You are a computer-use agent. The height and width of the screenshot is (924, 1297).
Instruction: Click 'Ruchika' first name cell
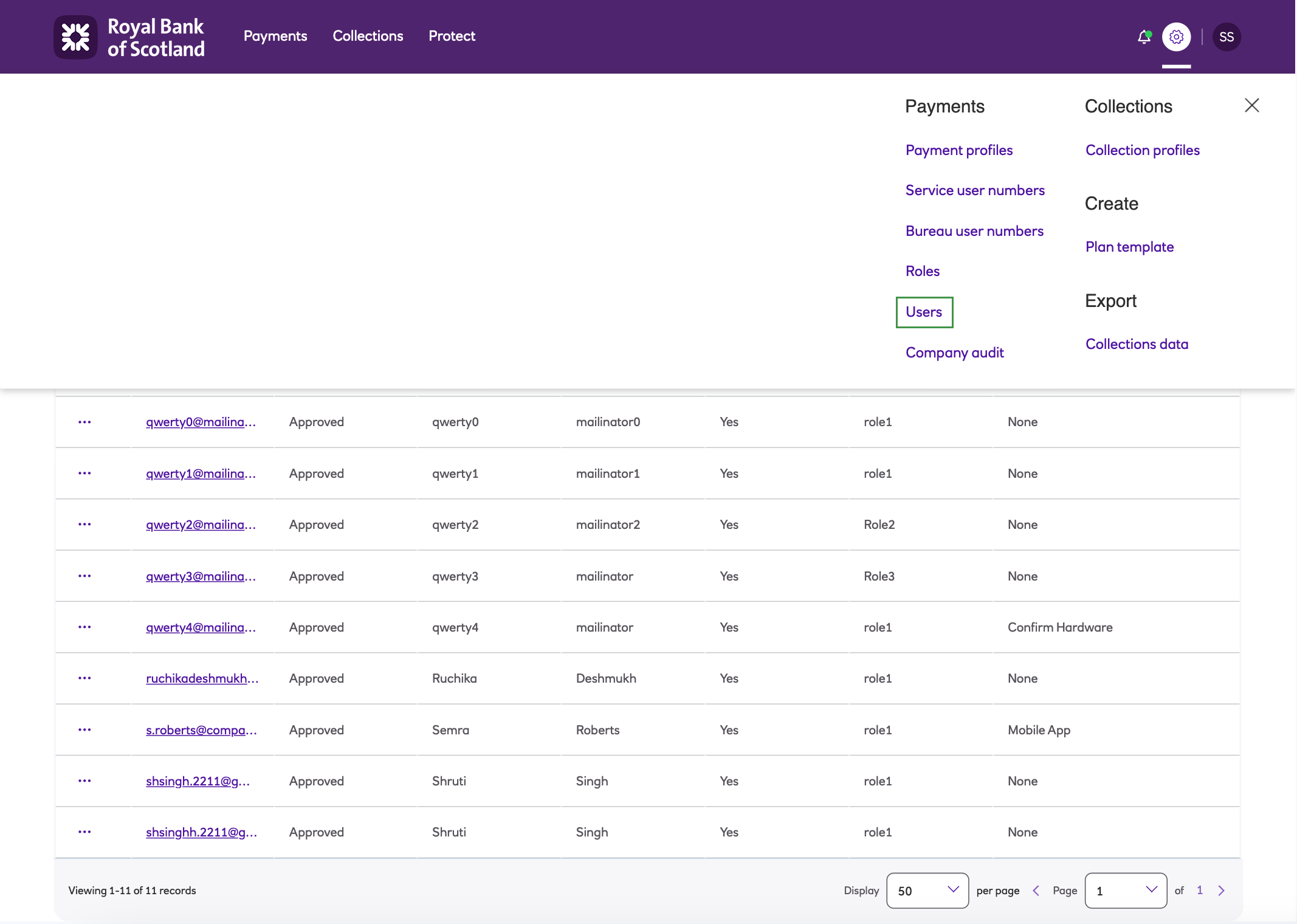[454, 678]
